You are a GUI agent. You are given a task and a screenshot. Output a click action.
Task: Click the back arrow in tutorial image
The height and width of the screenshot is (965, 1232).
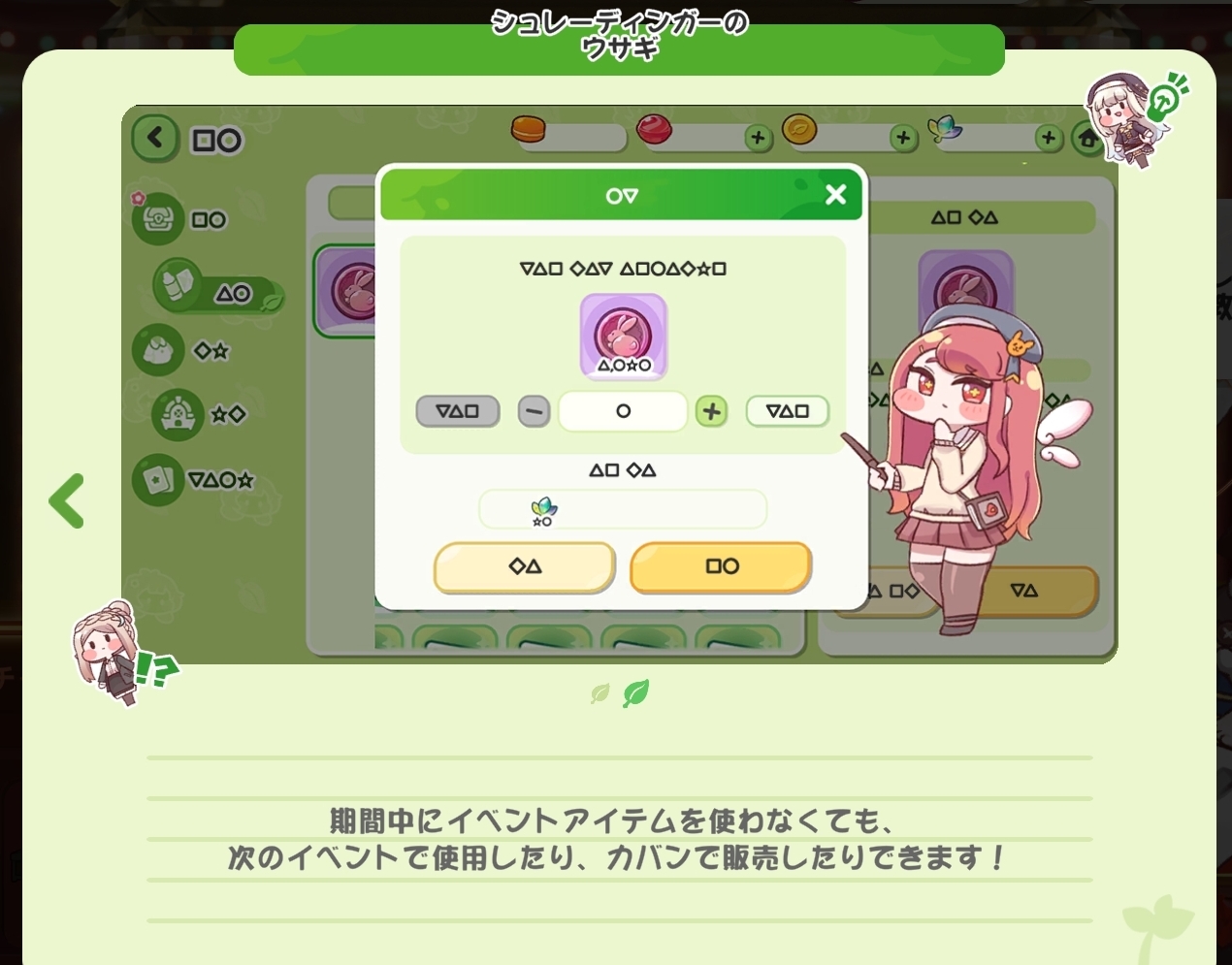click(x=156, y=139)
